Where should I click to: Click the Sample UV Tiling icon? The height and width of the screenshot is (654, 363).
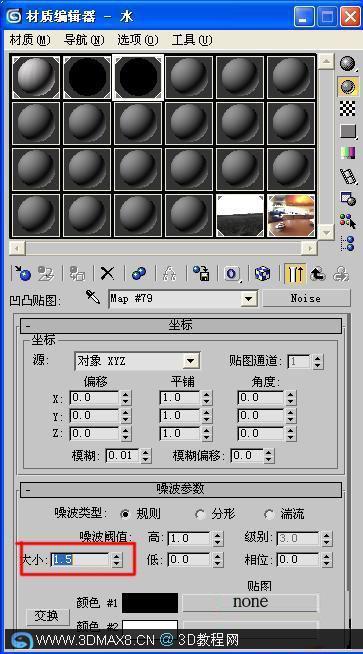coord(347,131)
